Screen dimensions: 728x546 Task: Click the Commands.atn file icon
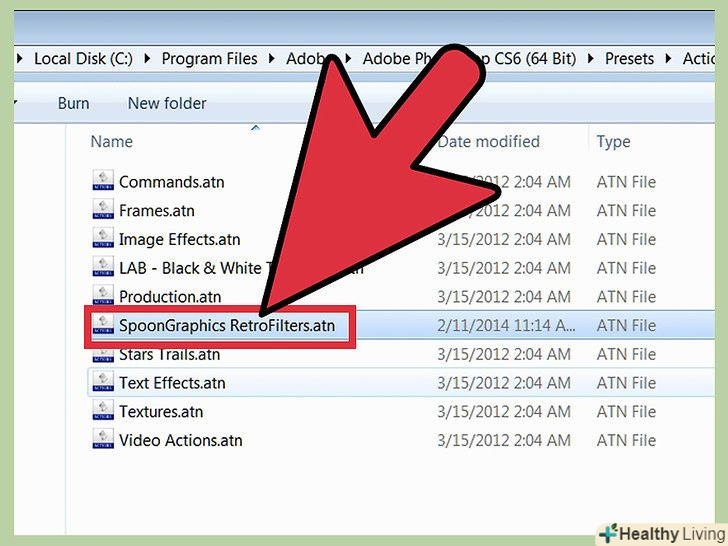(x=103, y=180)
